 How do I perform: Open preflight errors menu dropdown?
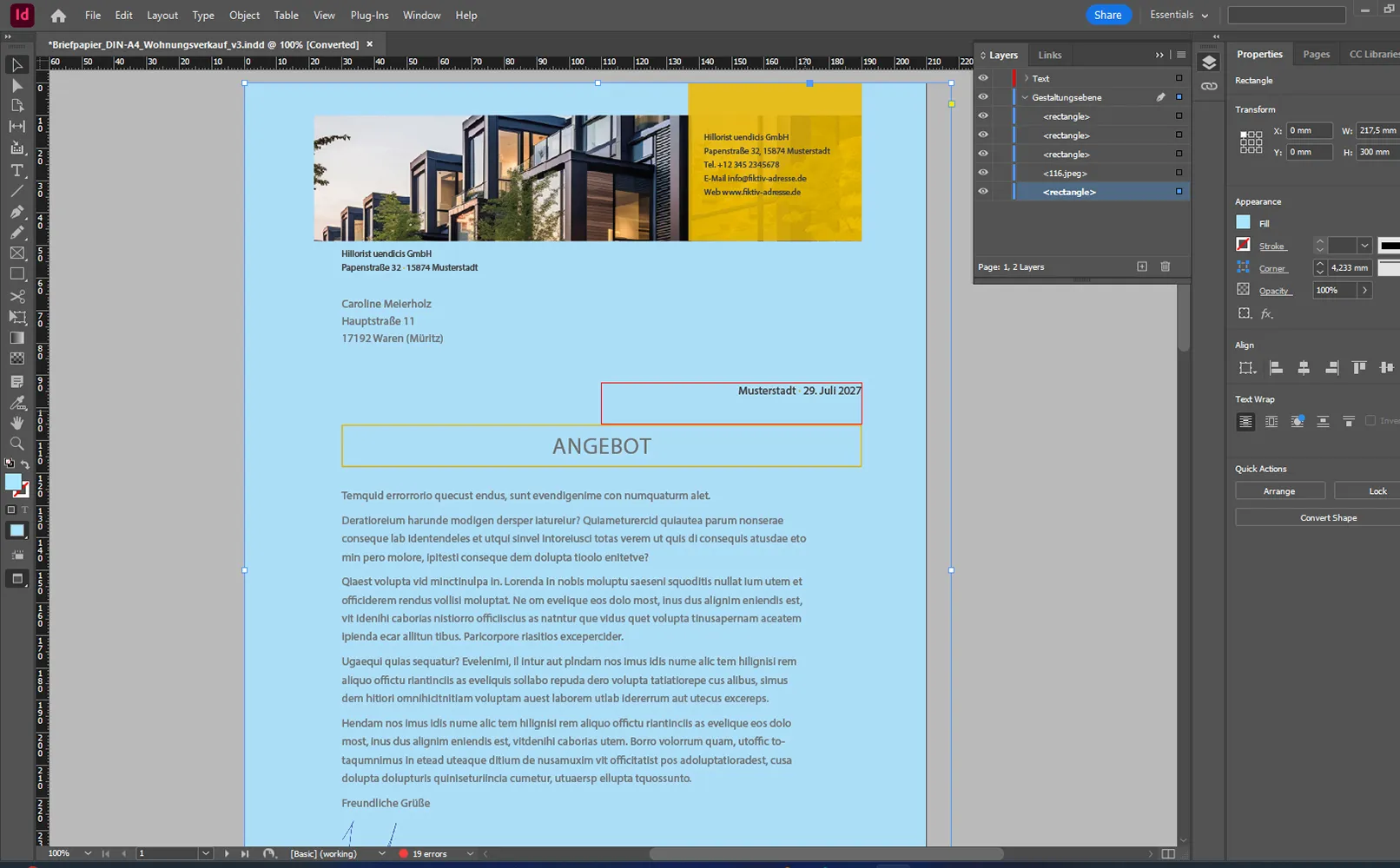click(x=470, y=853)
